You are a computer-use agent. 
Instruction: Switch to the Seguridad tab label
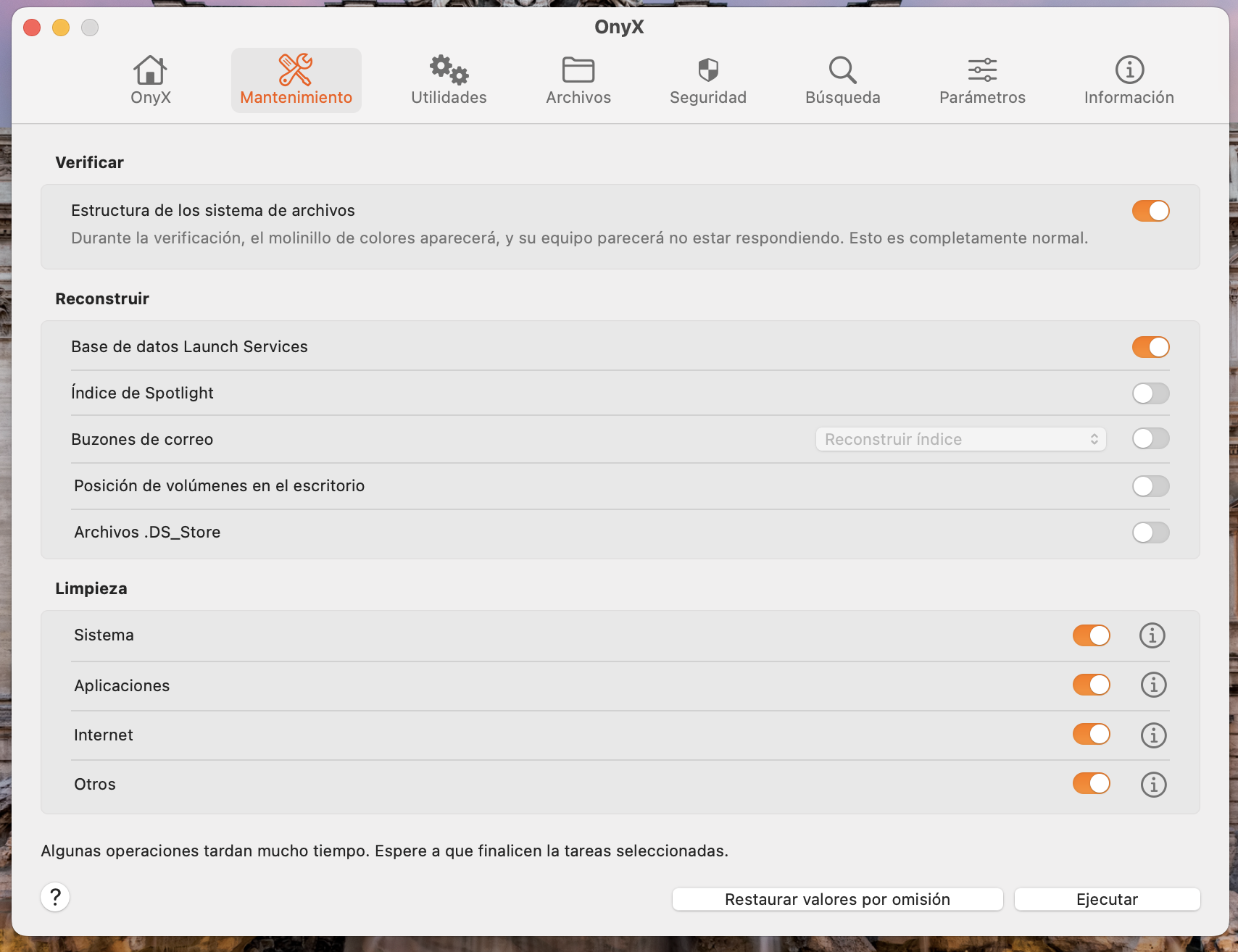click(708, 98)
